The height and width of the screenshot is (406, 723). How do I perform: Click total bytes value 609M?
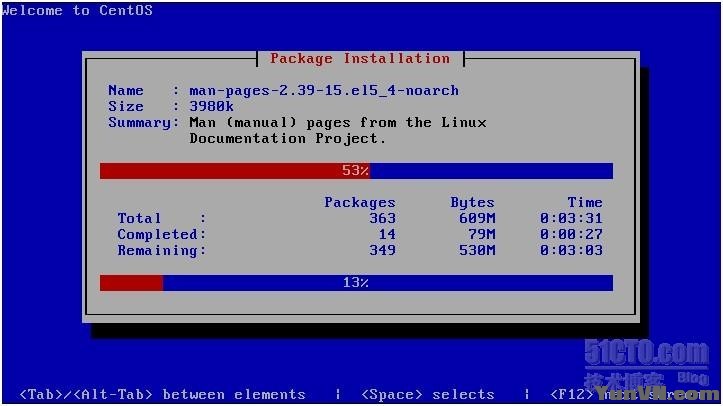point(477,218)
